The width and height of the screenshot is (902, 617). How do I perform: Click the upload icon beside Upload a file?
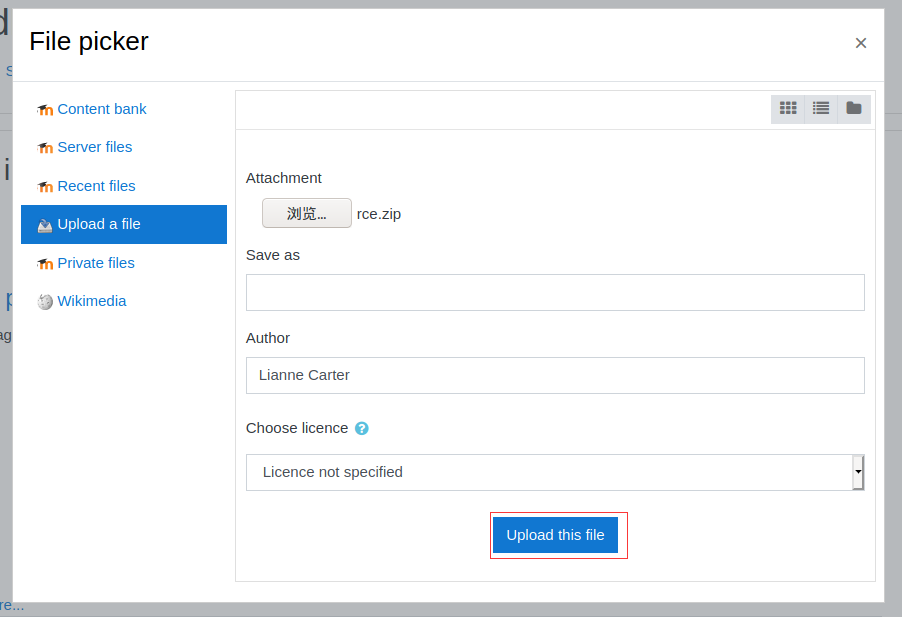pos(45,225)
